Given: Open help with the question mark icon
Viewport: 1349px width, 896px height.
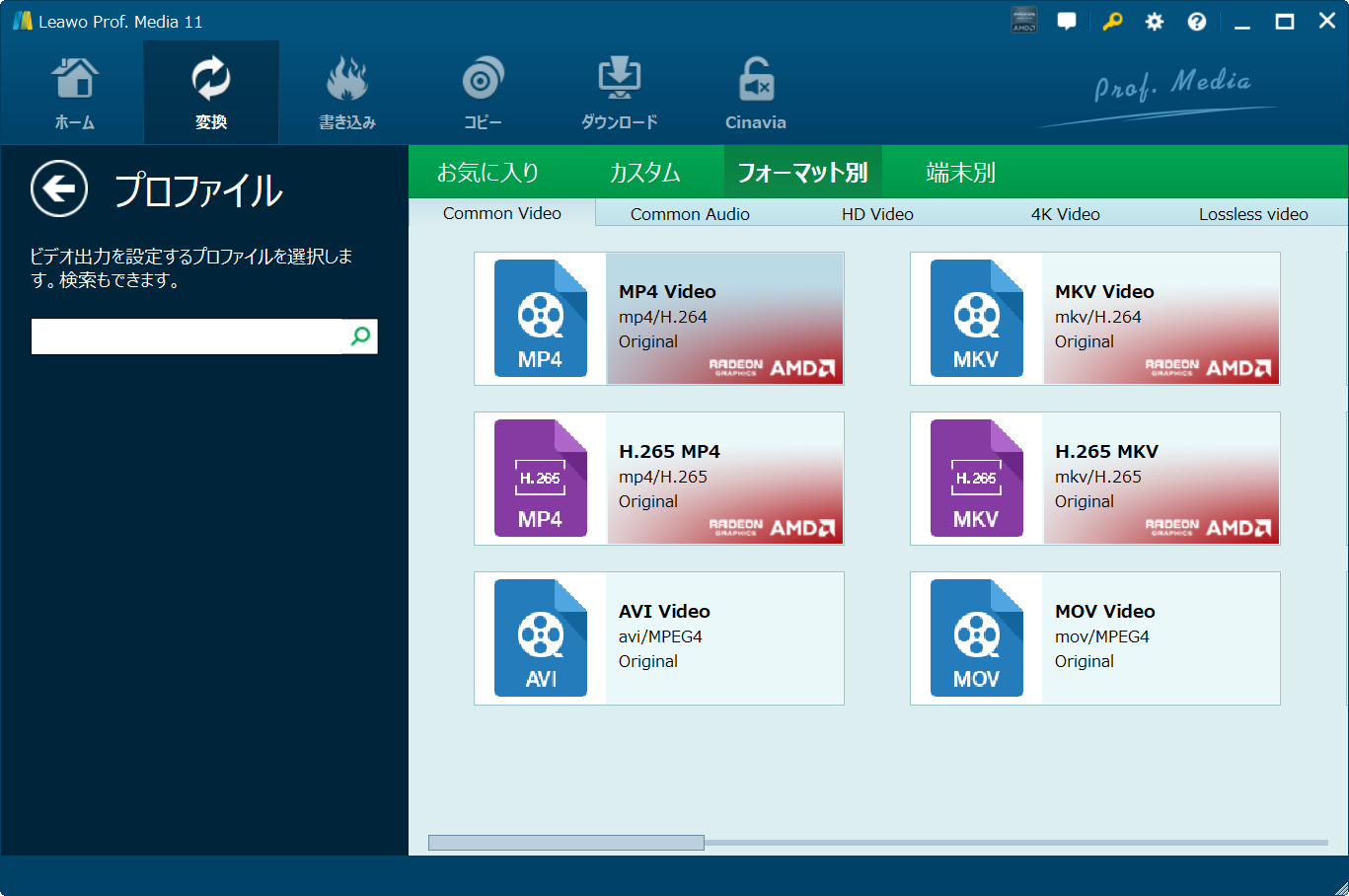Looking at the screenshot, I should 1196,22.
